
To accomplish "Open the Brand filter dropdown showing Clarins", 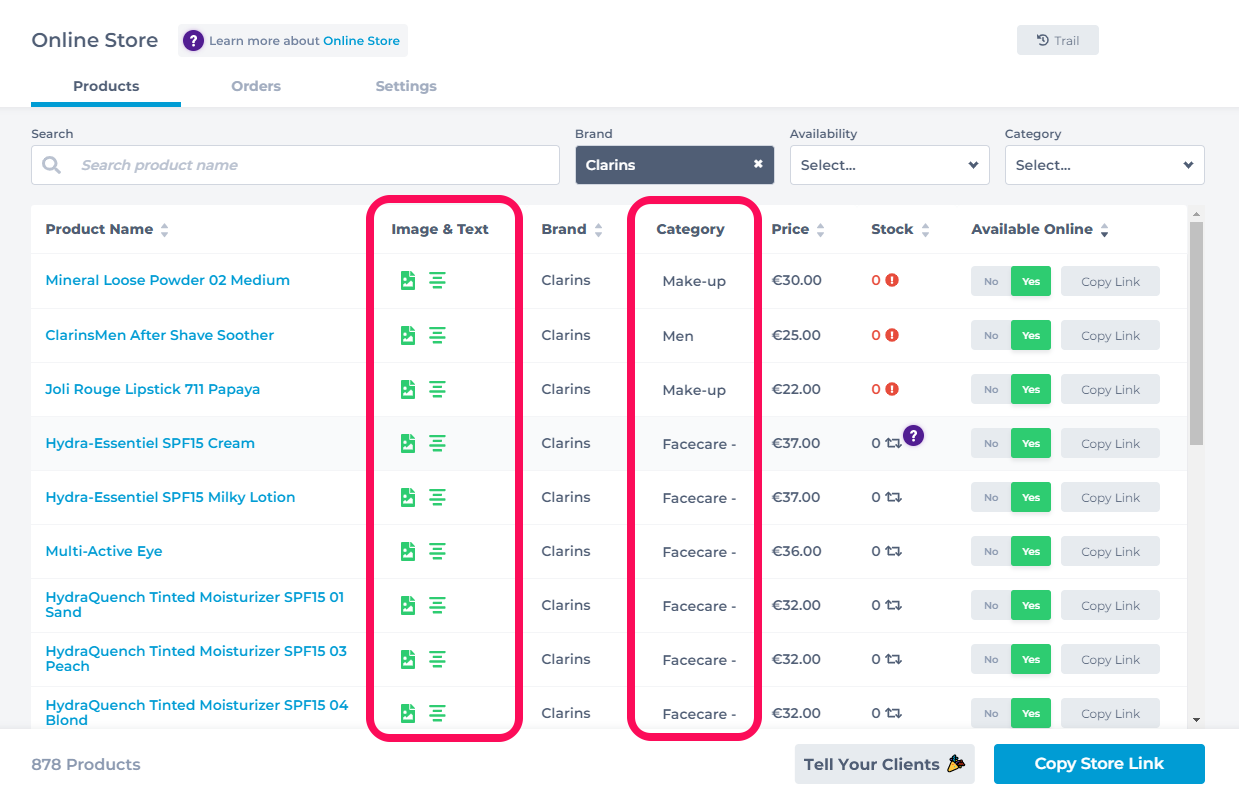I will pos(675,165).
